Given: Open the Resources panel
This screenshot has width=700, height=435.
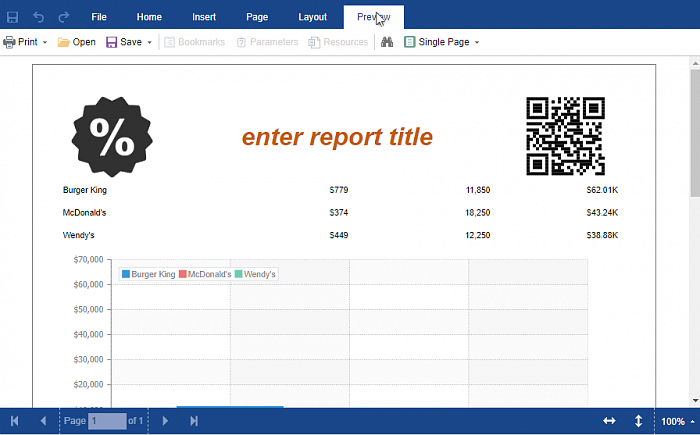Looking at the screenshot, I should pos(338,42).
